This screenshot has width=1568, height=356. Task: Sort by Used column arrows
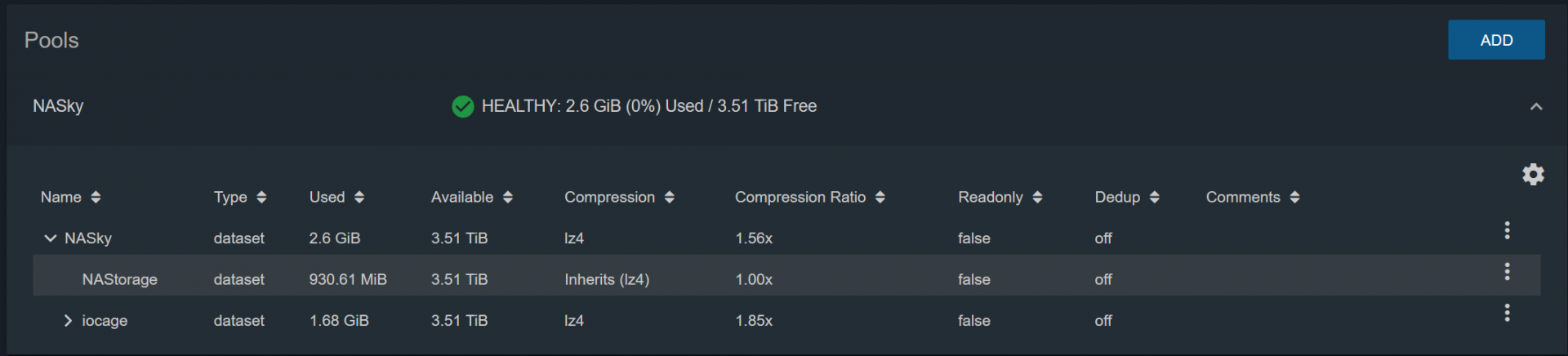coord(359,197)
